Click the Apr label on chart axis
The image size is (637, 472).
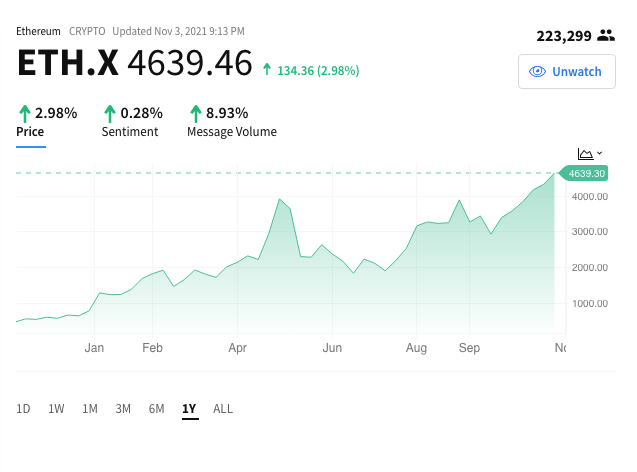pos(238,348)
